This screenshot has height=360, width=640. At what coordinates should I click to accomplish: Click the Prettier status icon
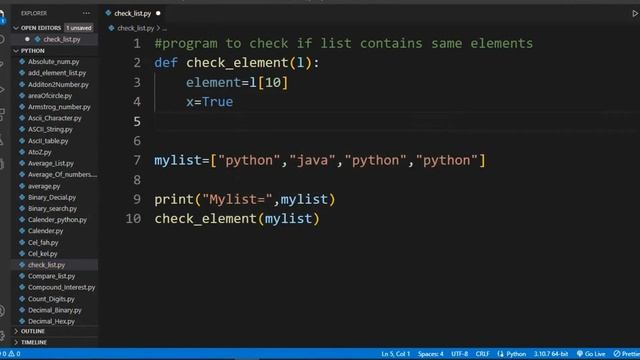click(617, 353)
